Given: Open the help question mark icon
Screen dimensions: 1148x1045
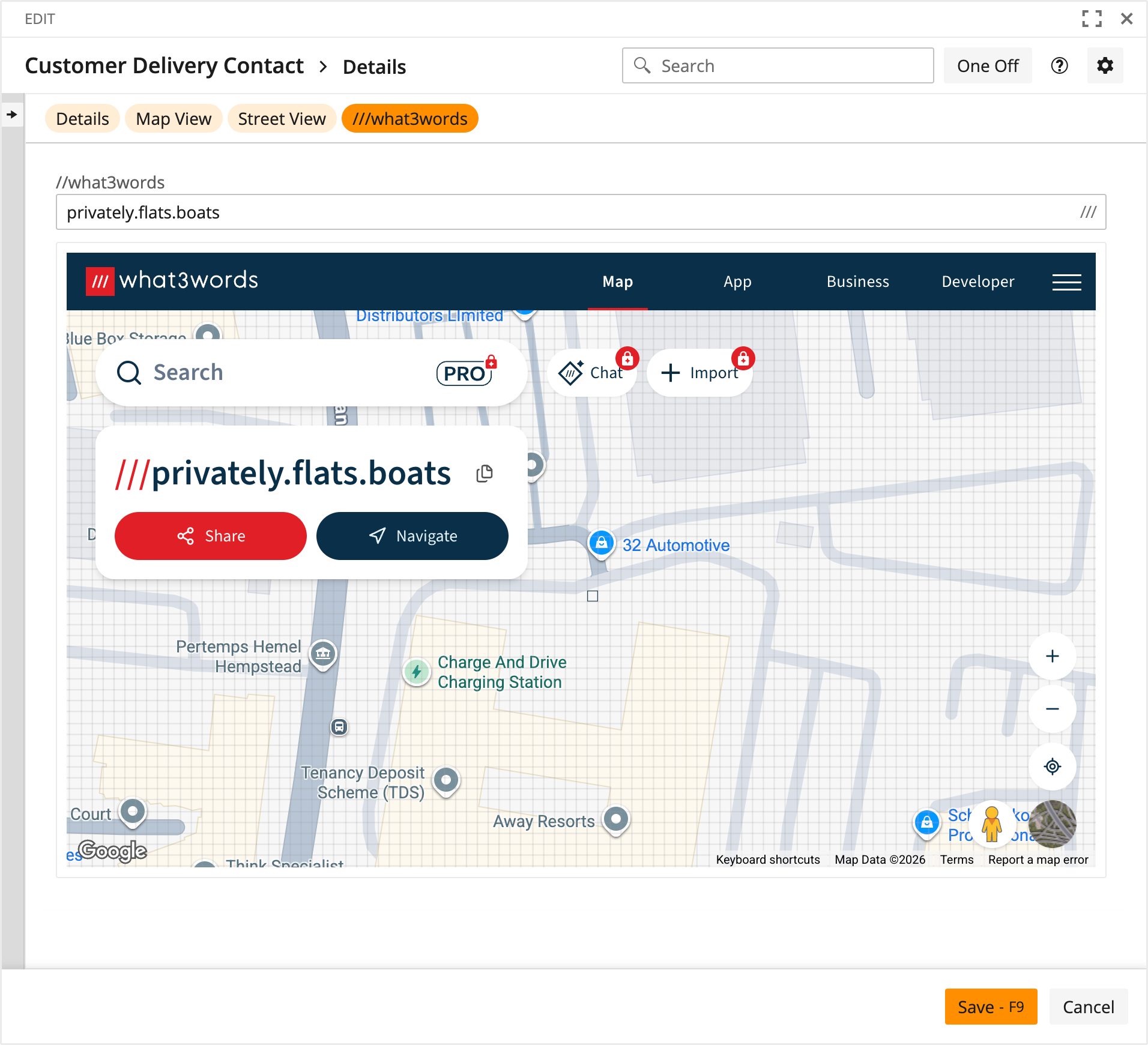Looking at the screenshot, I should (x=1059, y=65).
